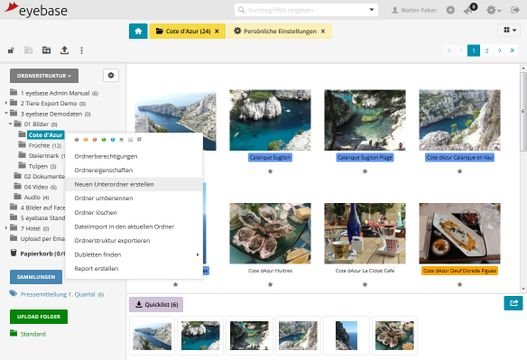This screenshot has height=360, width=527.
Task: Collapse the 3 eyebase Demodaten folder
Action: point(6,114)
